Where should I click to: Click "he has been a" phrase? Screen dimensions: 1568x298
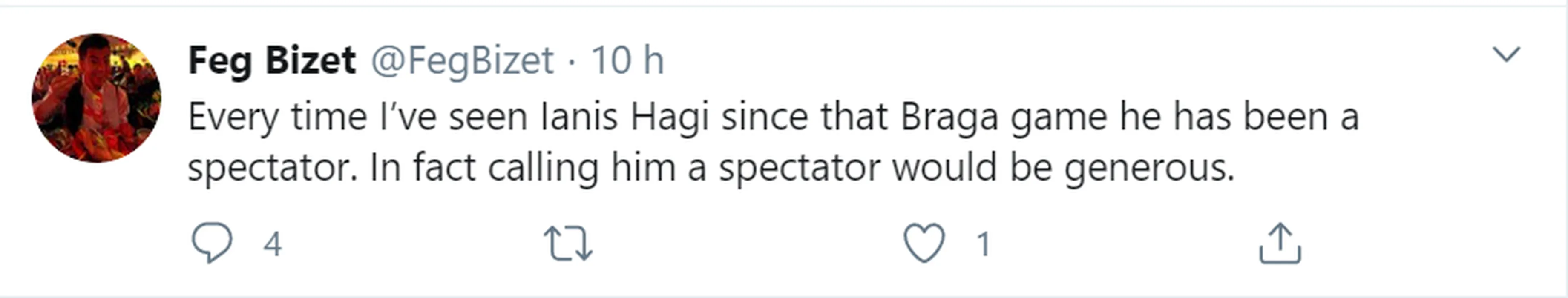(1239, 117)
